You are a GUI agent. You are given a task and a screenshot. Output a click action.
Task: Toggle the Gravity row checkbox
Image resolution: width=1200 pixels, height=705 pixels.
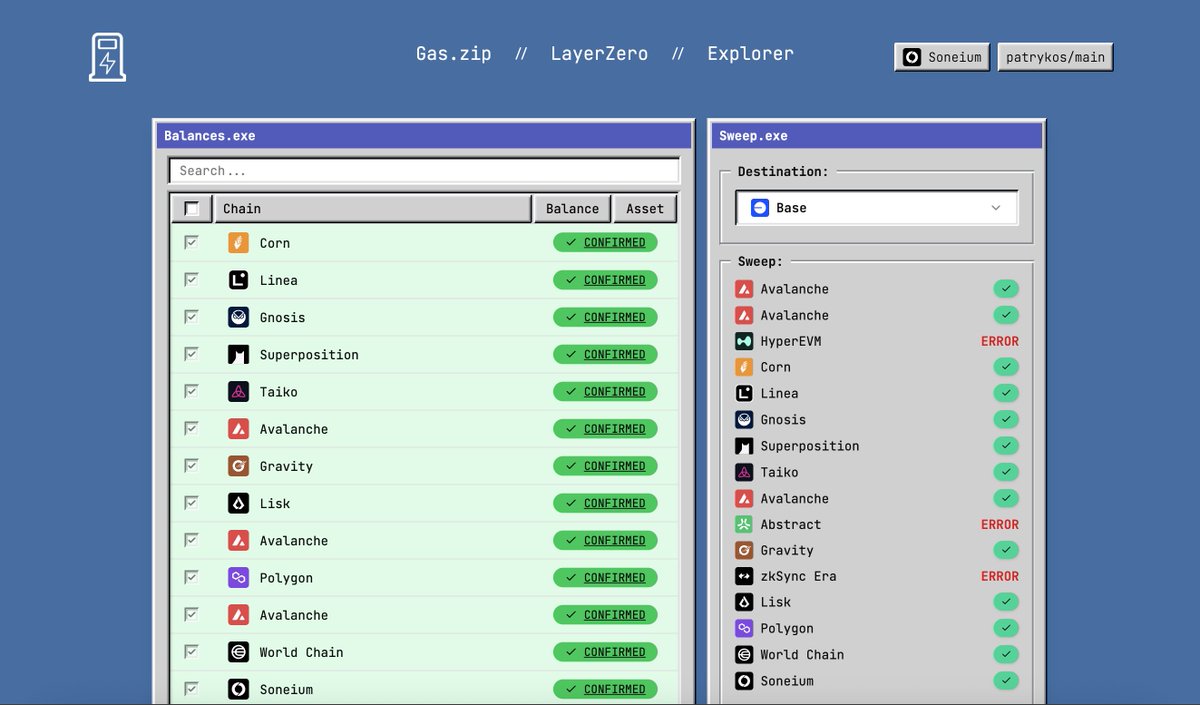point(191,465)
